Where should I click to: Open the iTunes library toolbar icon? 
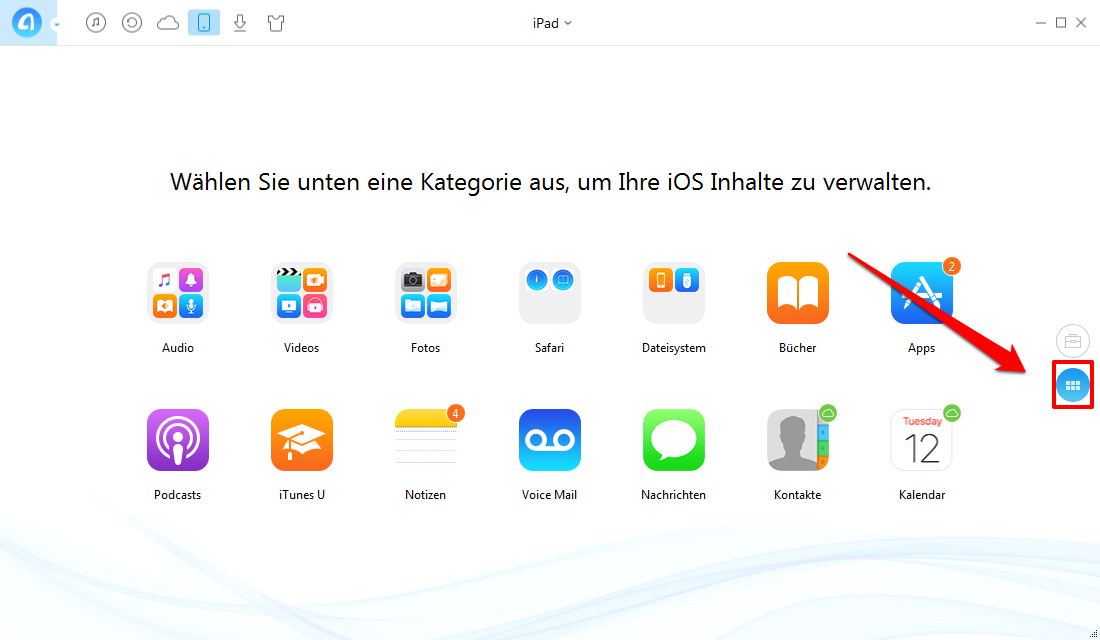[96, 22]
